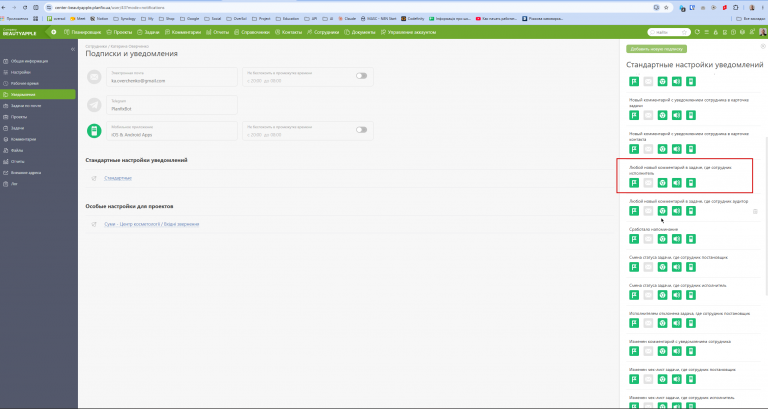The width and height of the screenshot is (768, 409).
Task: Click the browser back arrow
Action: [4, 7]
